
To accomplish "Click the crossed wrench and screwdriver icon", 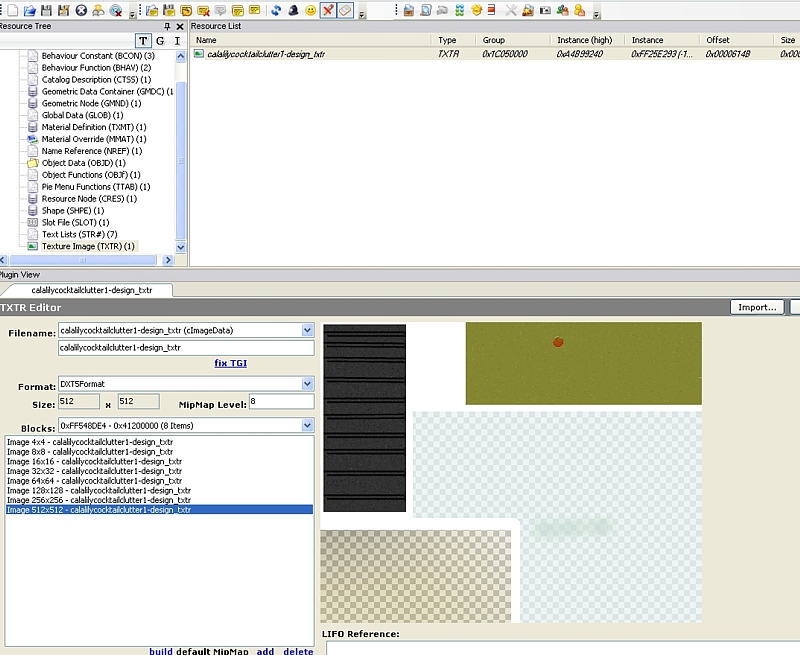I will coord(511,11).
